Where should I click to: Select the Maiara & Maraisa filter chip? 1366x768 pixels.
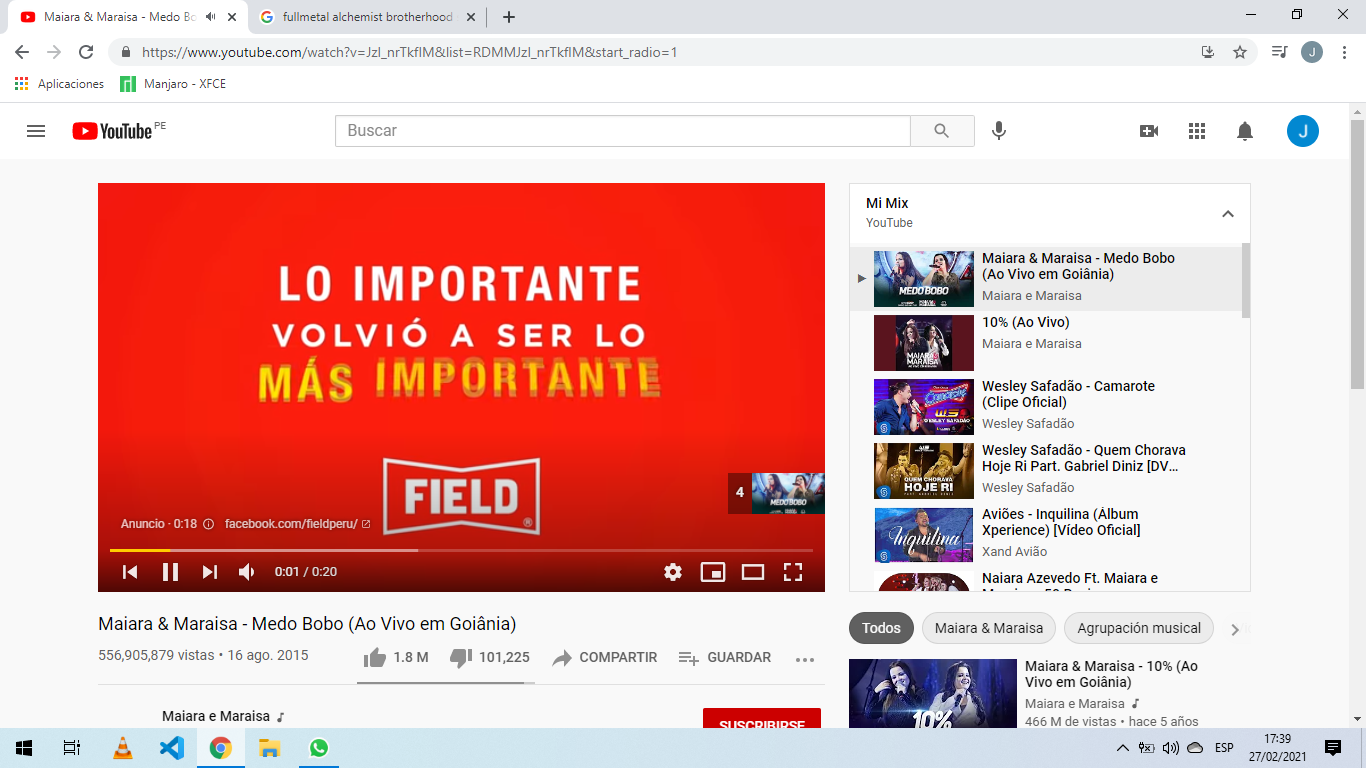click(x=989, y=628)
